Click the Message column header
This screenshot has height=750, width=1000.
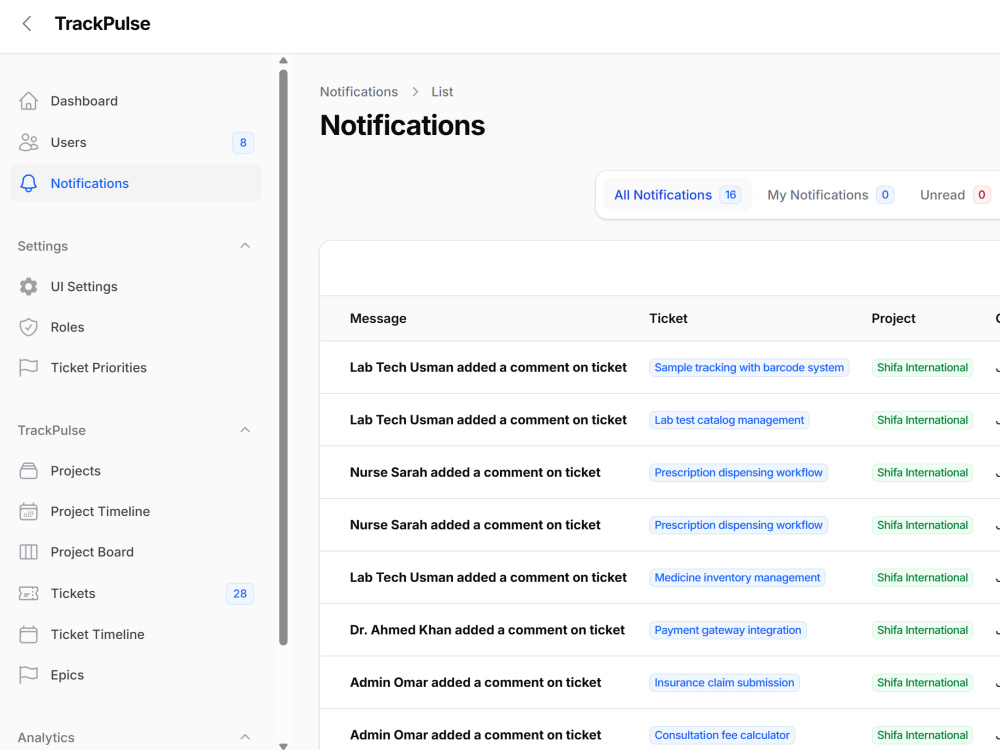[378, 318]
